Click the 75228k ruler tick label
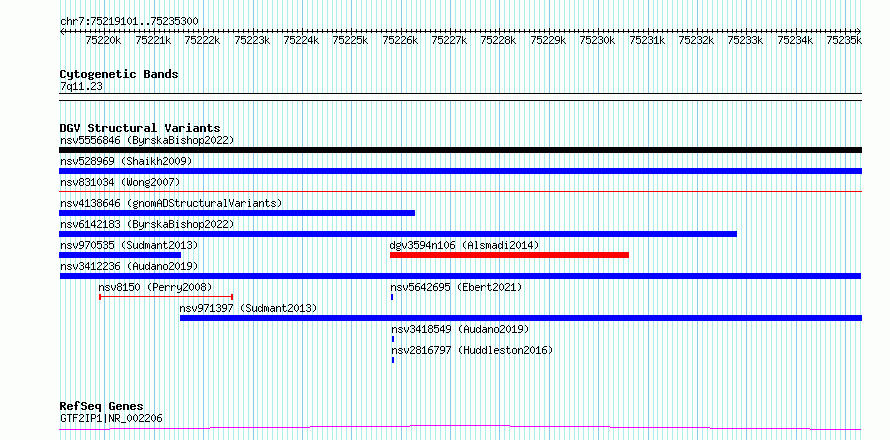 coord(499,40)
